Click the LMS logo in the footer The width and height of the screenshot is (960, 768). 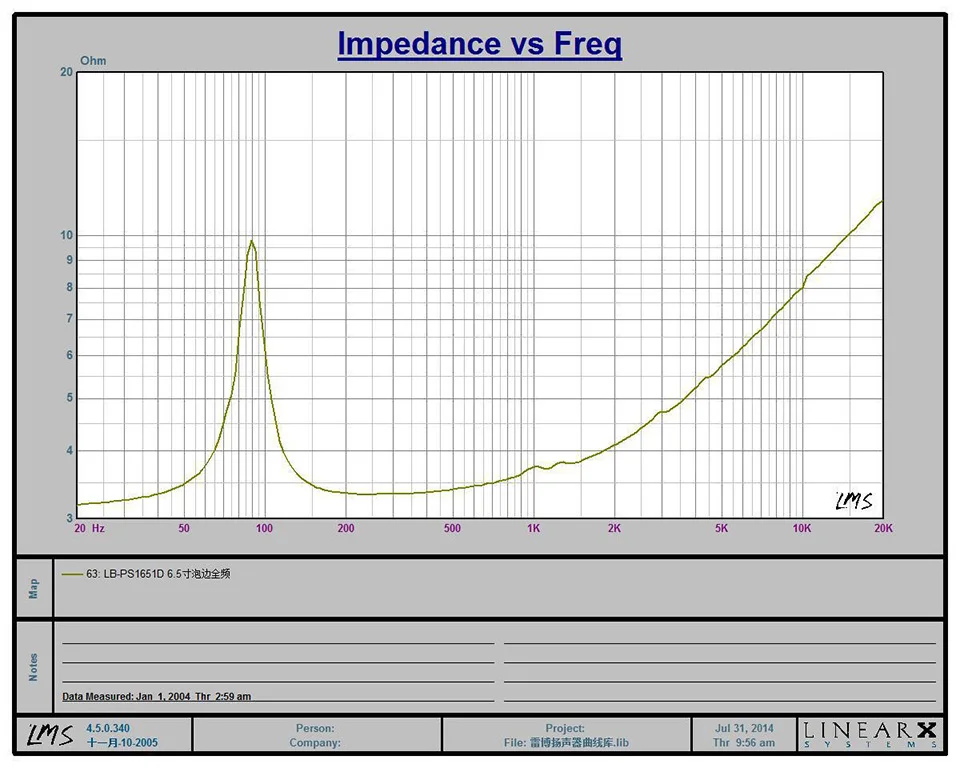click(x=50, y=735)
